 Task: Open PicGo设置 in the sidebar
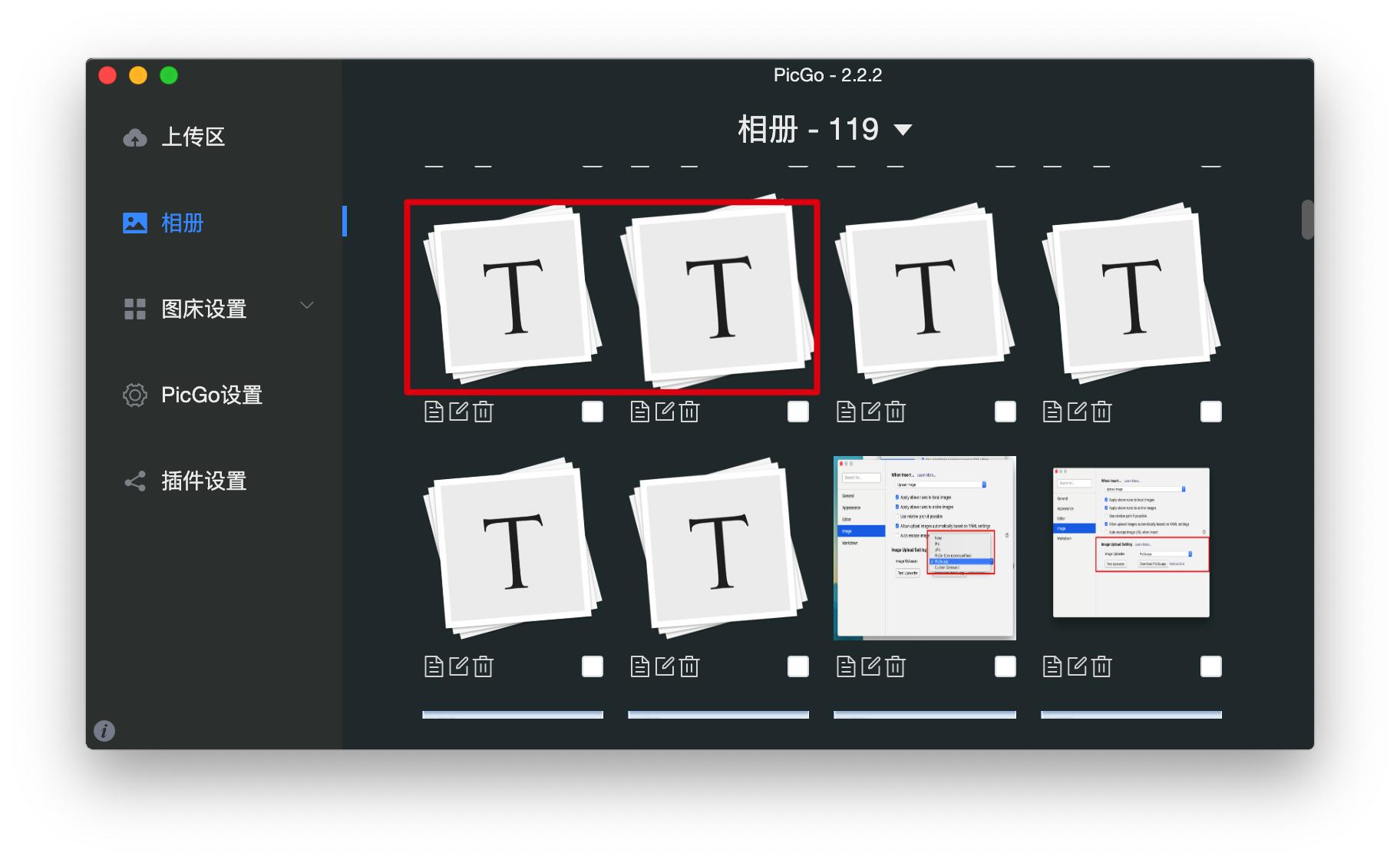pyautogui.click(x=211, y=395)
